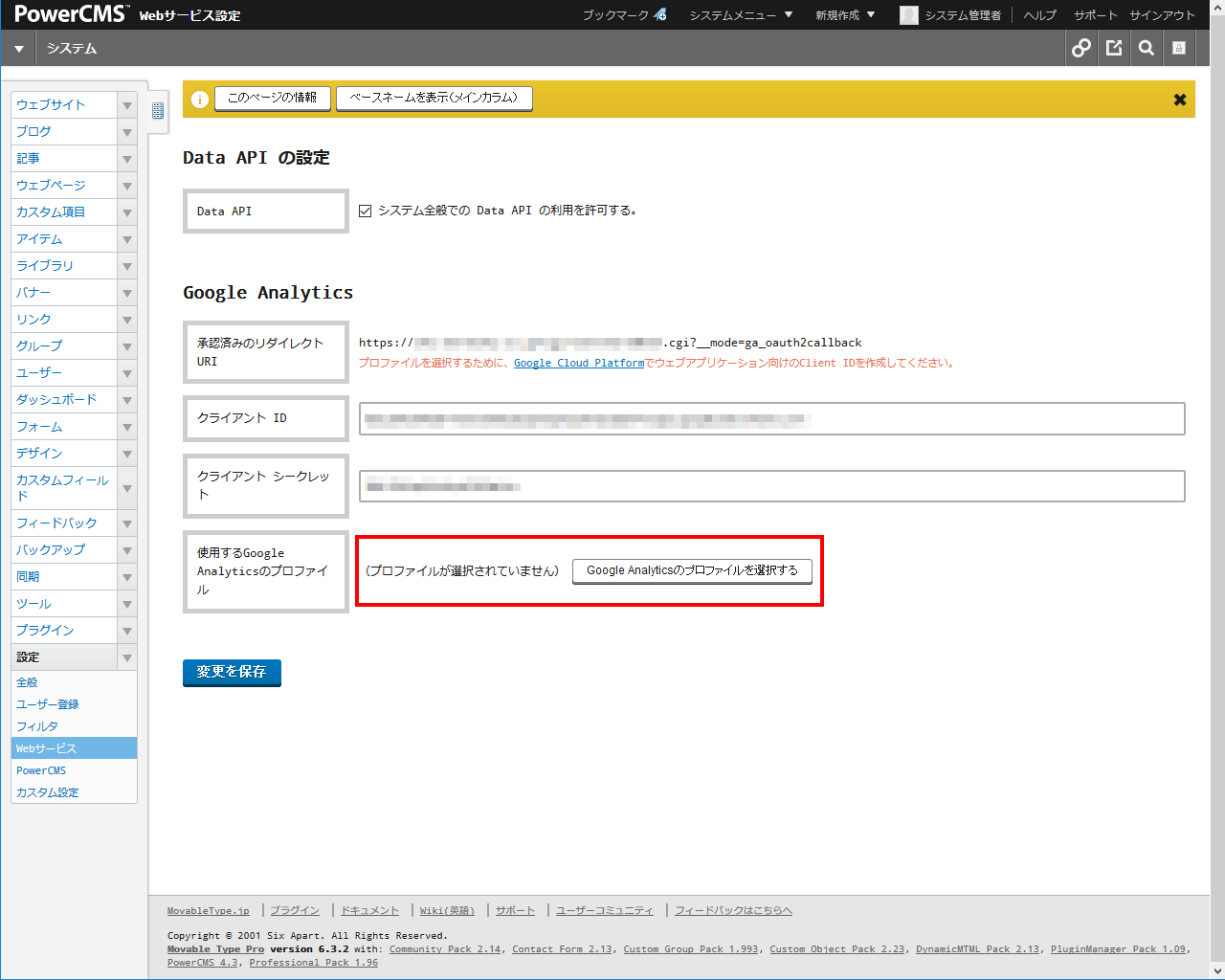
Task: Open サポート in the top bar
Action: pos(1095,15)
